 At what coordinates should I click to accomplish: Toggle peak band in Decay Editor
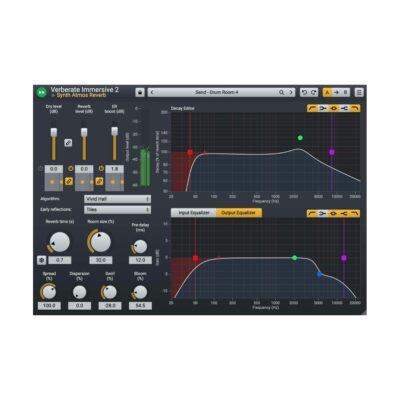pos(333,108)
